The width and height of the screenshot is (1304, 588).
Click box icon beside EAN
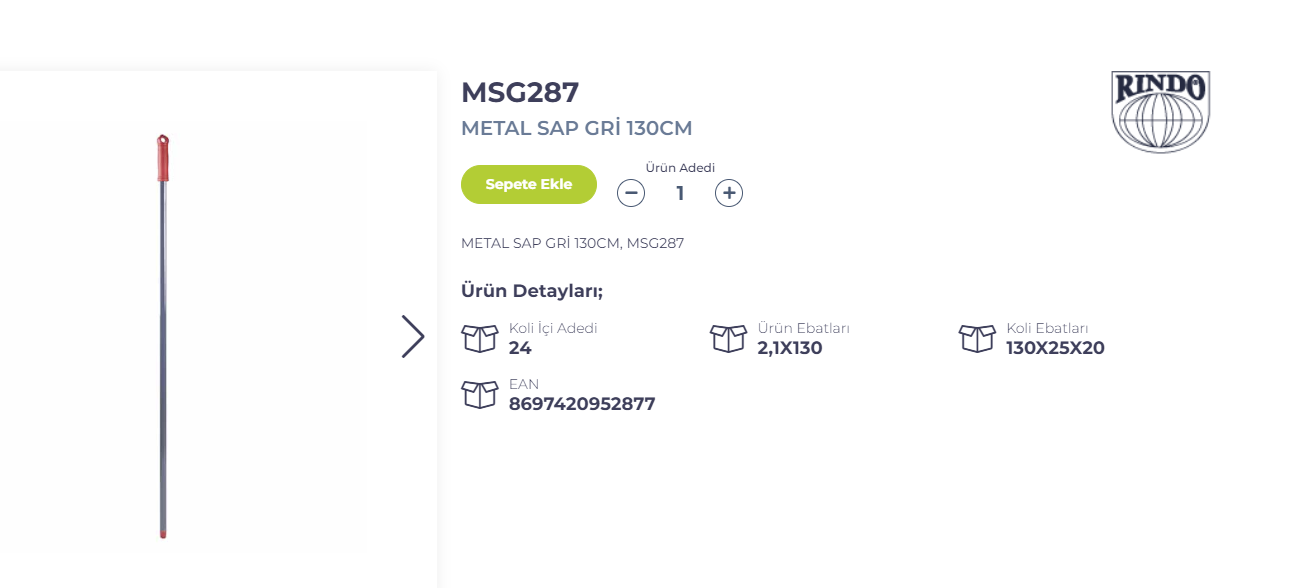(480, 394)
